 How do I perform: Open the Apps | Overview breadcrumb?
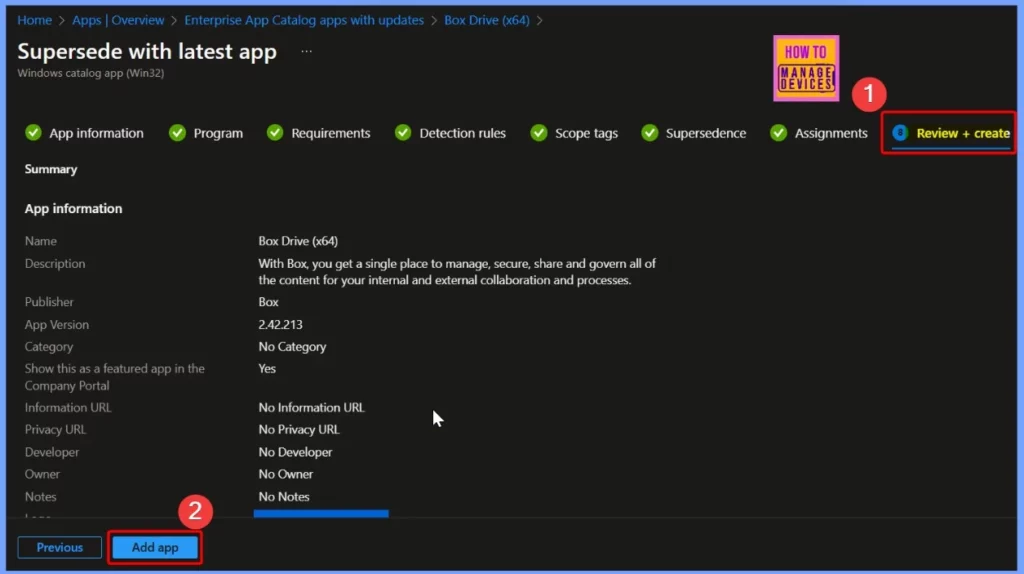coord(118,20)
